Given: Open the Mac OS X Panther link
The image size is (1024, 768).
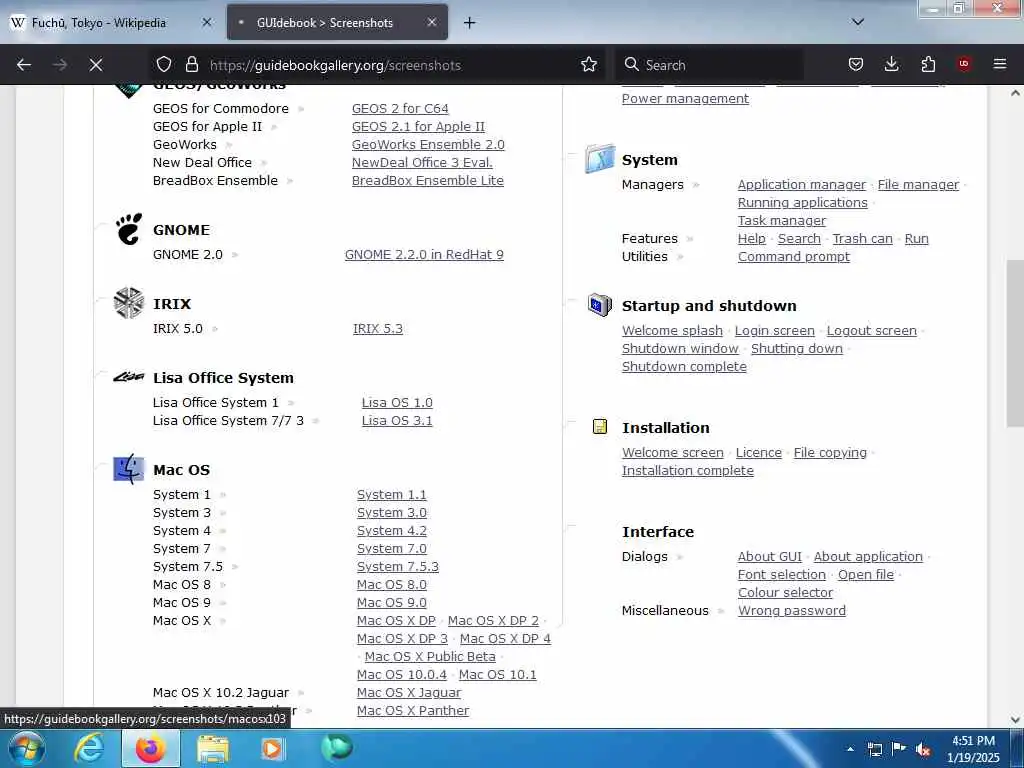Looking at the screenshot, I should (413, 711).
